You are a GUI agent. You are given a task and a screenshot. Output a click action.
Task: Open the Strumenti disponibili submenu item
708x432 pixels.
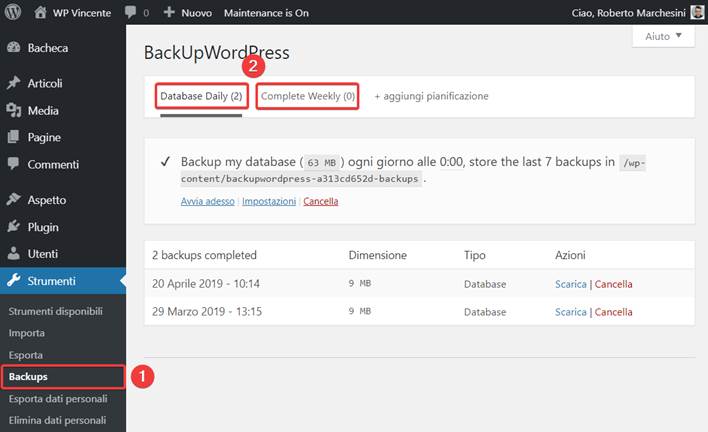[x=56, y=311]
